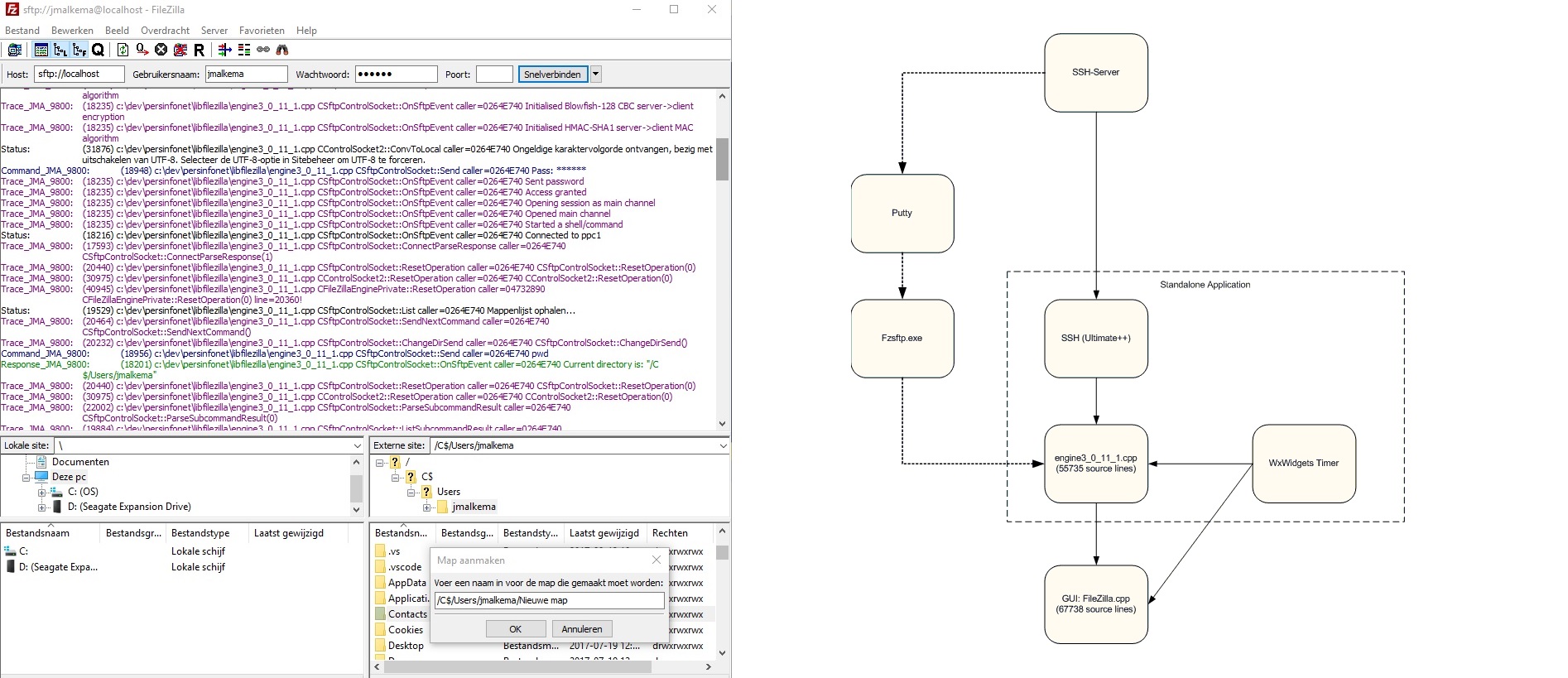Toggle synchronized browsing chain icon
The height and width of the screenshot is (678, 1568).
[263, 50]
